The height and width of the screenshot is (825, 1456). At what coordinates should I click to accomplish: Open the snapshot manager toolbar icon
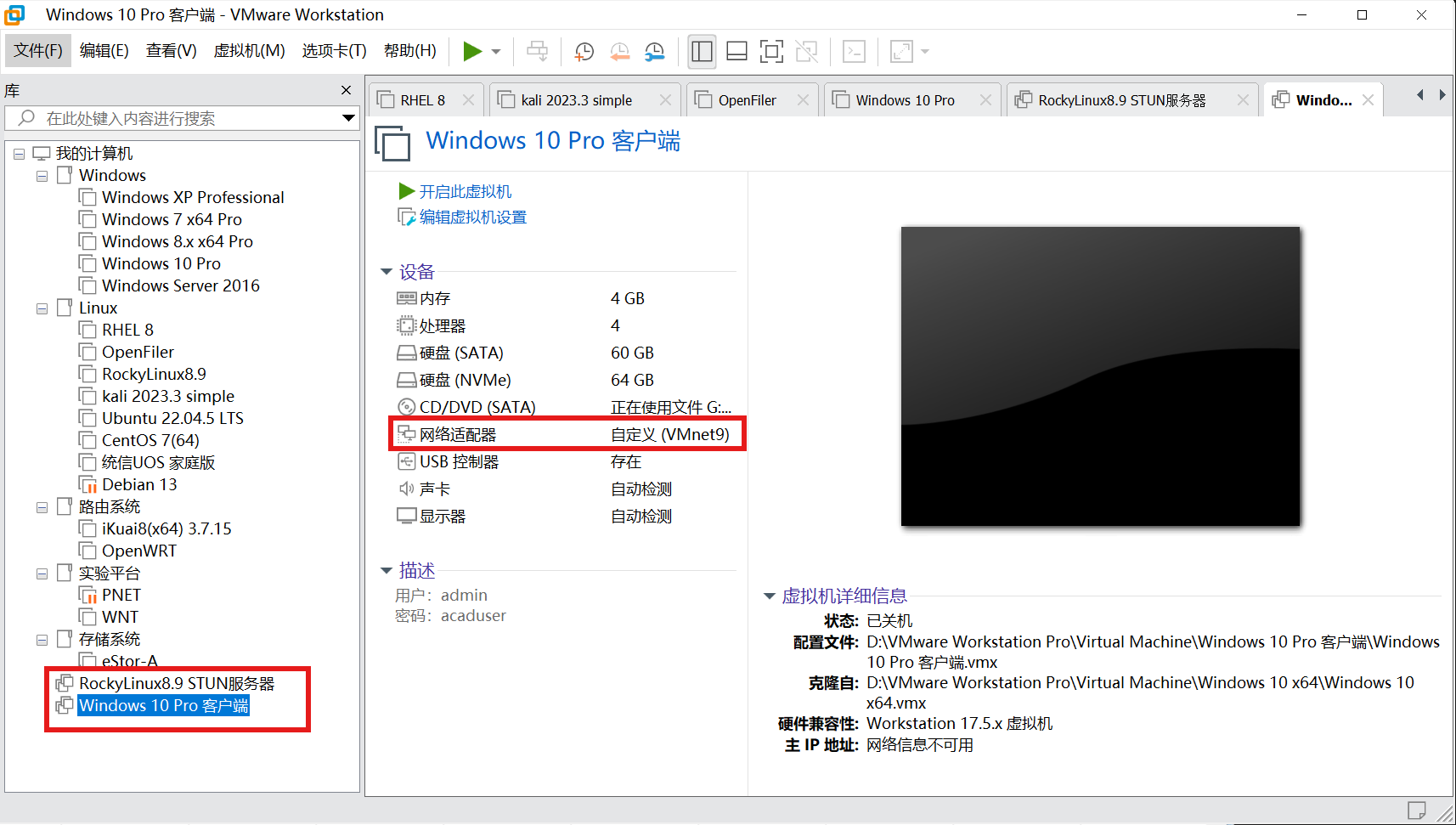(x=655, y=52)
